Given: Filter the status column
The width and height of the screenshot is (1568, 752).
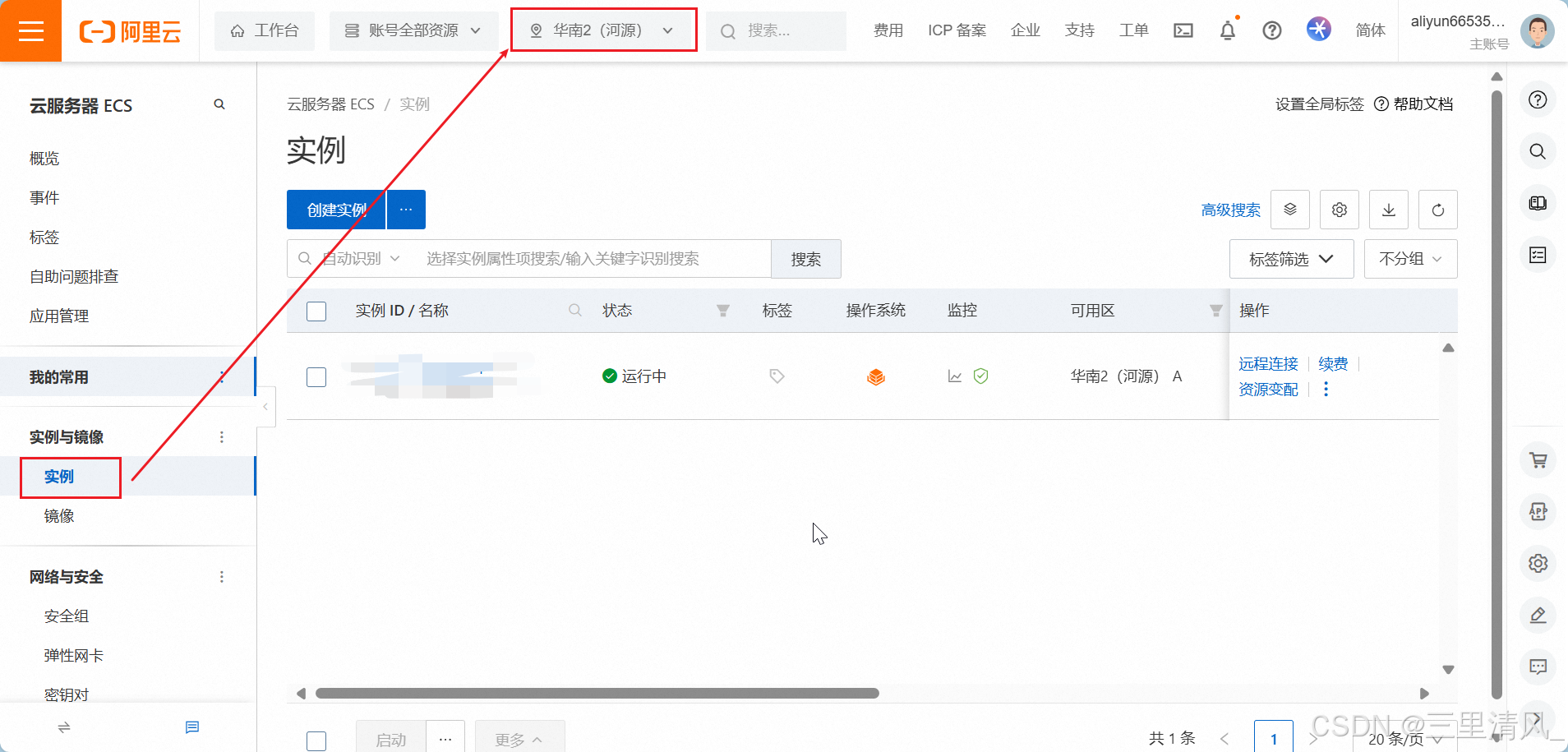Looking at the screenshot, I should coord(723,311).
